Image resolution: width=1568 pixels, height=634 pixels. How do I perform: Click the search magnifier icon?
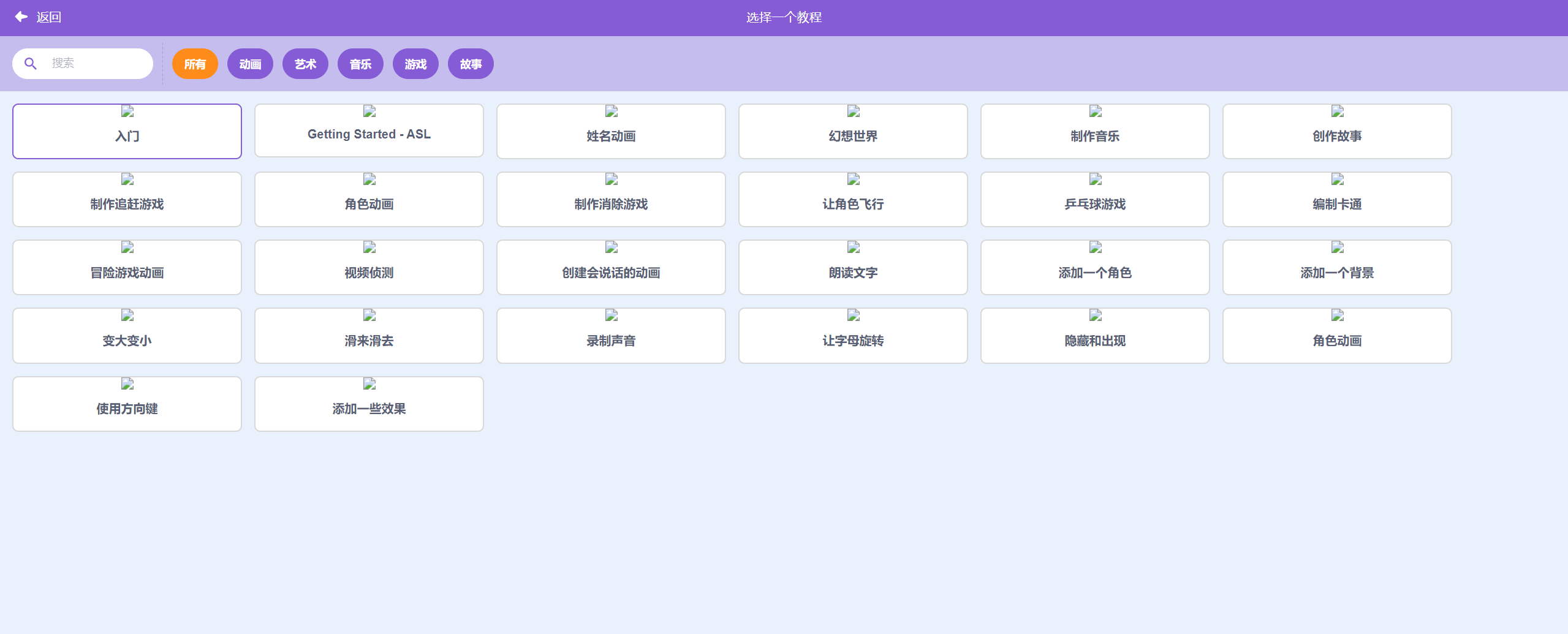click(x=31, y=63)
